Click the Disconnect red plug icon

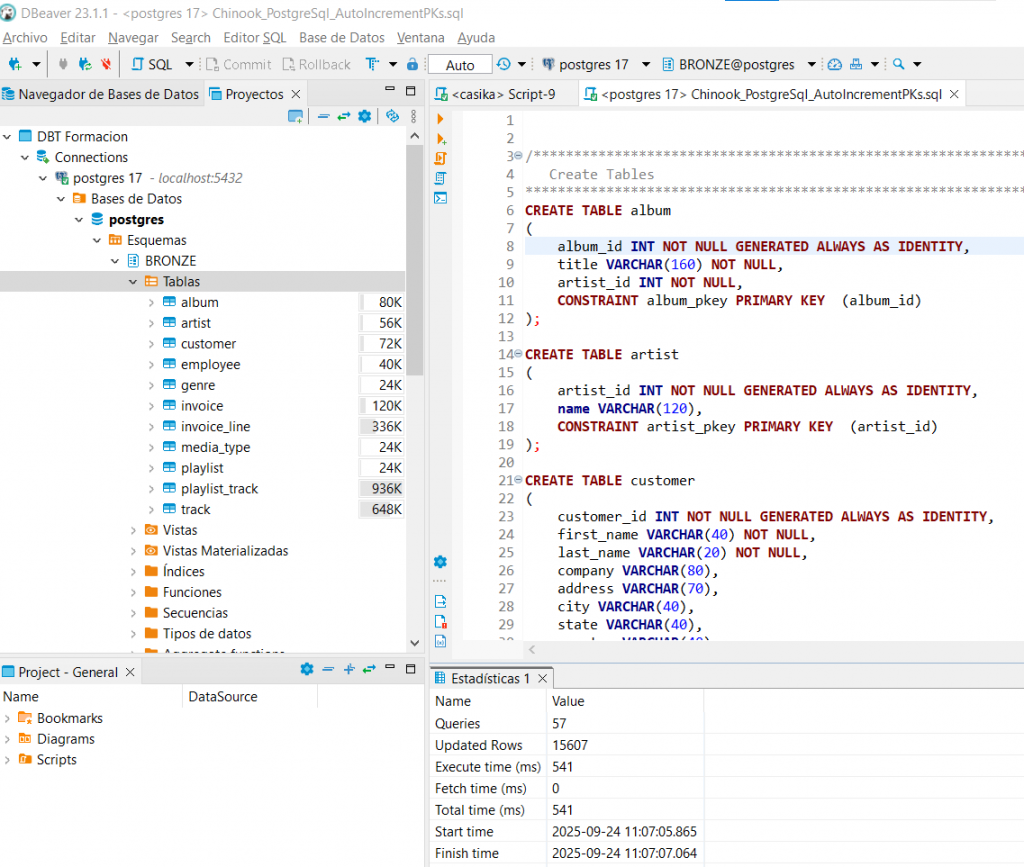(x=106, y=64)
